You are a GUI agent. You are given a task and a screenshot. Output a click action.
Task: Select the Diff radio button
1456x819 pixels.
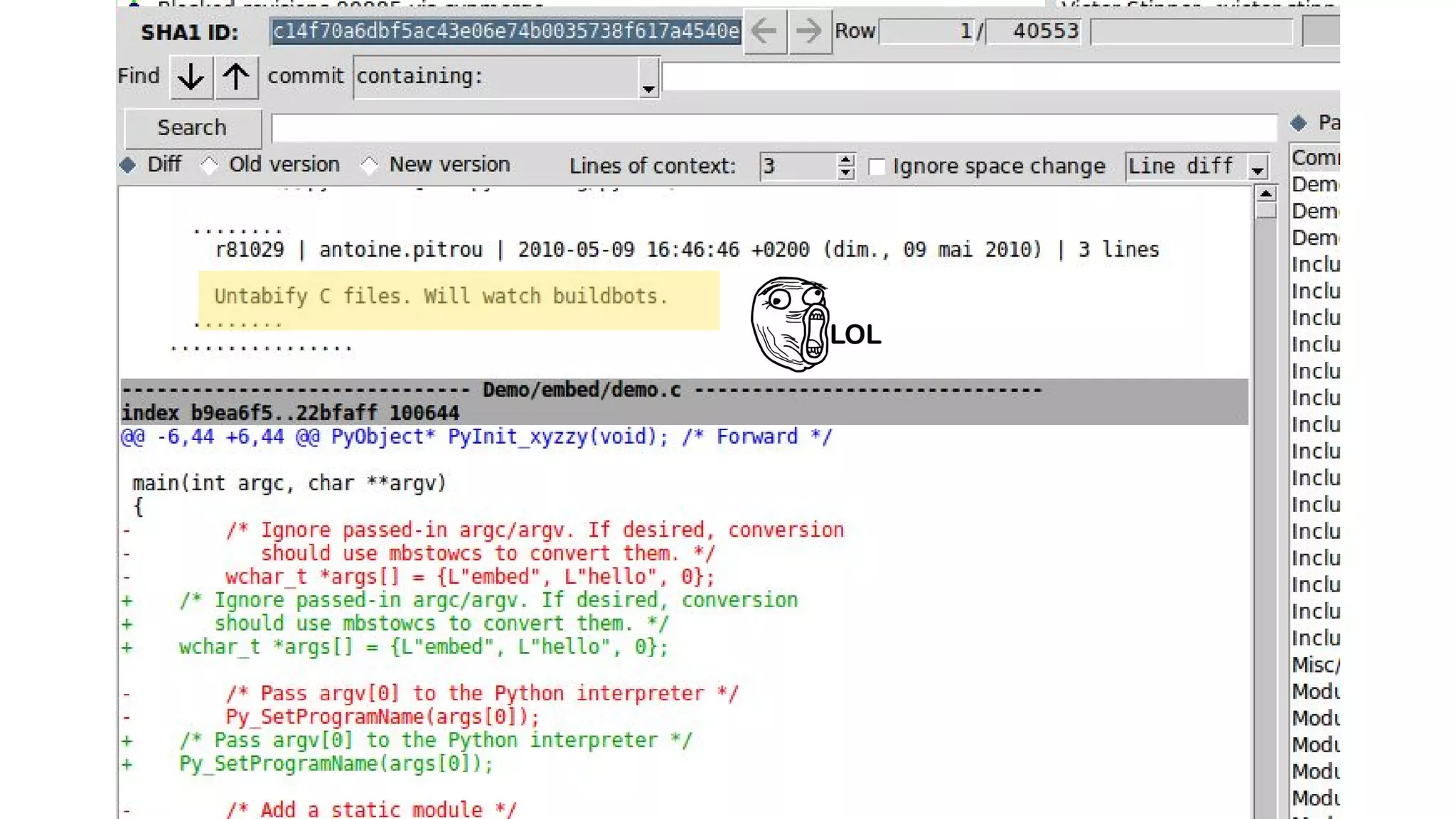click(x=129, y=165)
